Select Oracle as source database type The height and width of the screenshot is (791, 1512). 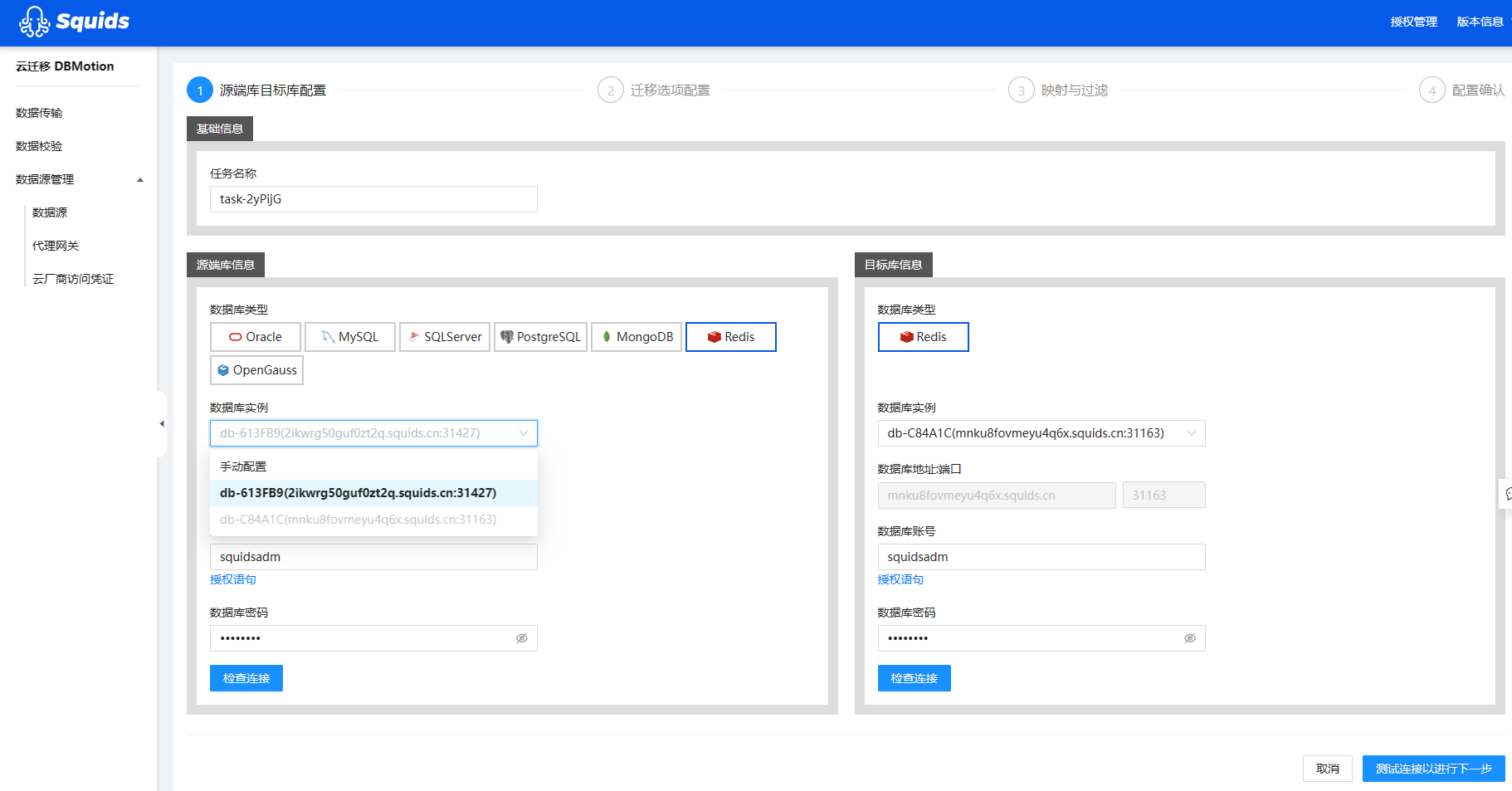[256, 337]
